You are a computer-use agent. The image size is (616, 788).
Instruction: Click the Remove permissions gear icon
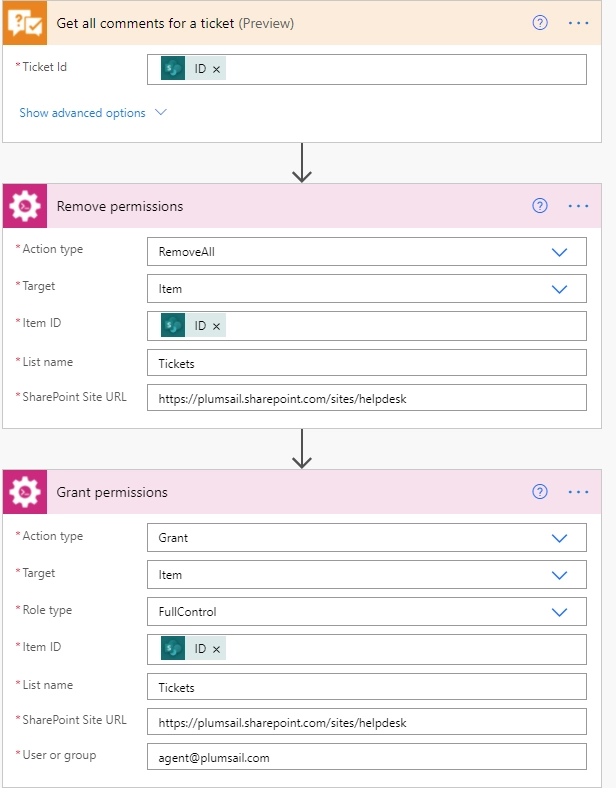click(x=25, y=206)
